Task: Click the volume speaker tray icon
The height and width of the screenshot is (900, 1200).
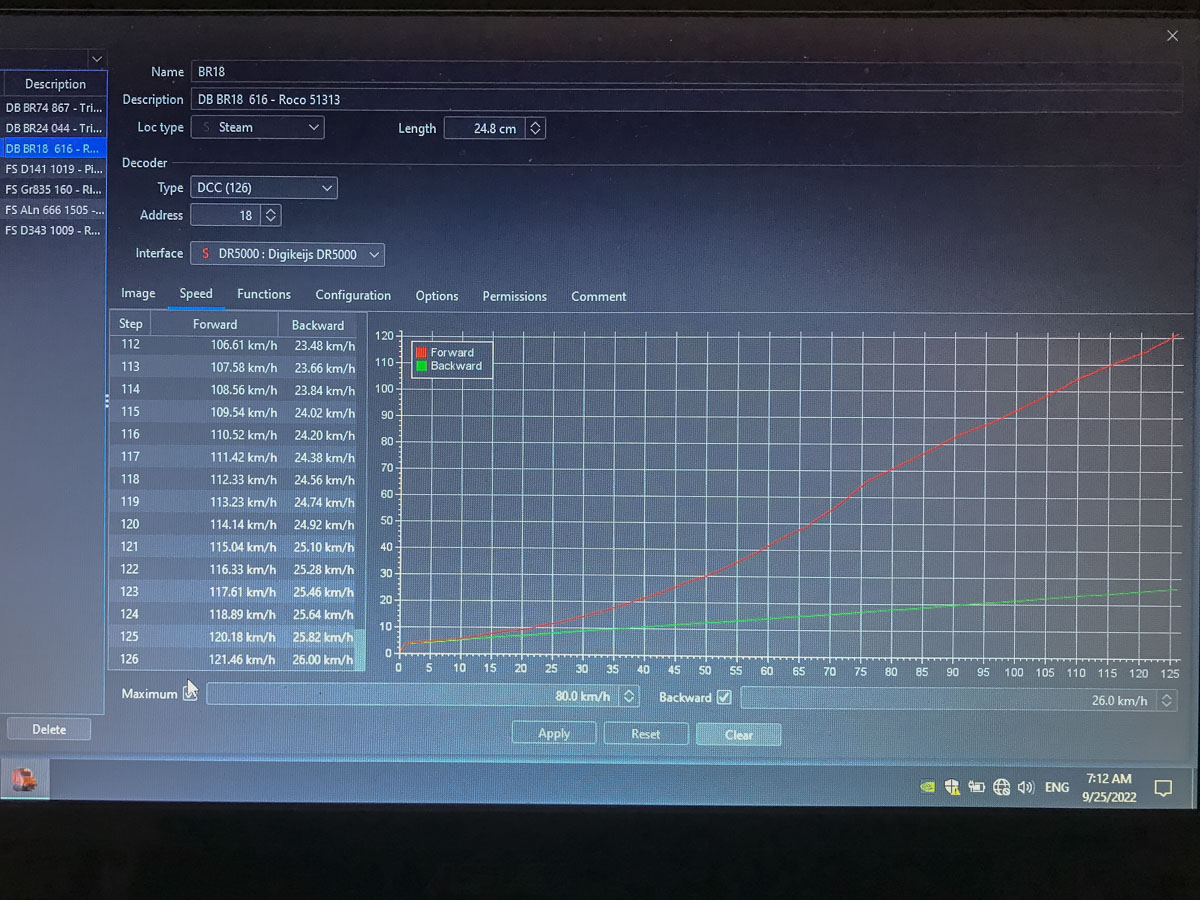Action: click(x=1025, y=788)
